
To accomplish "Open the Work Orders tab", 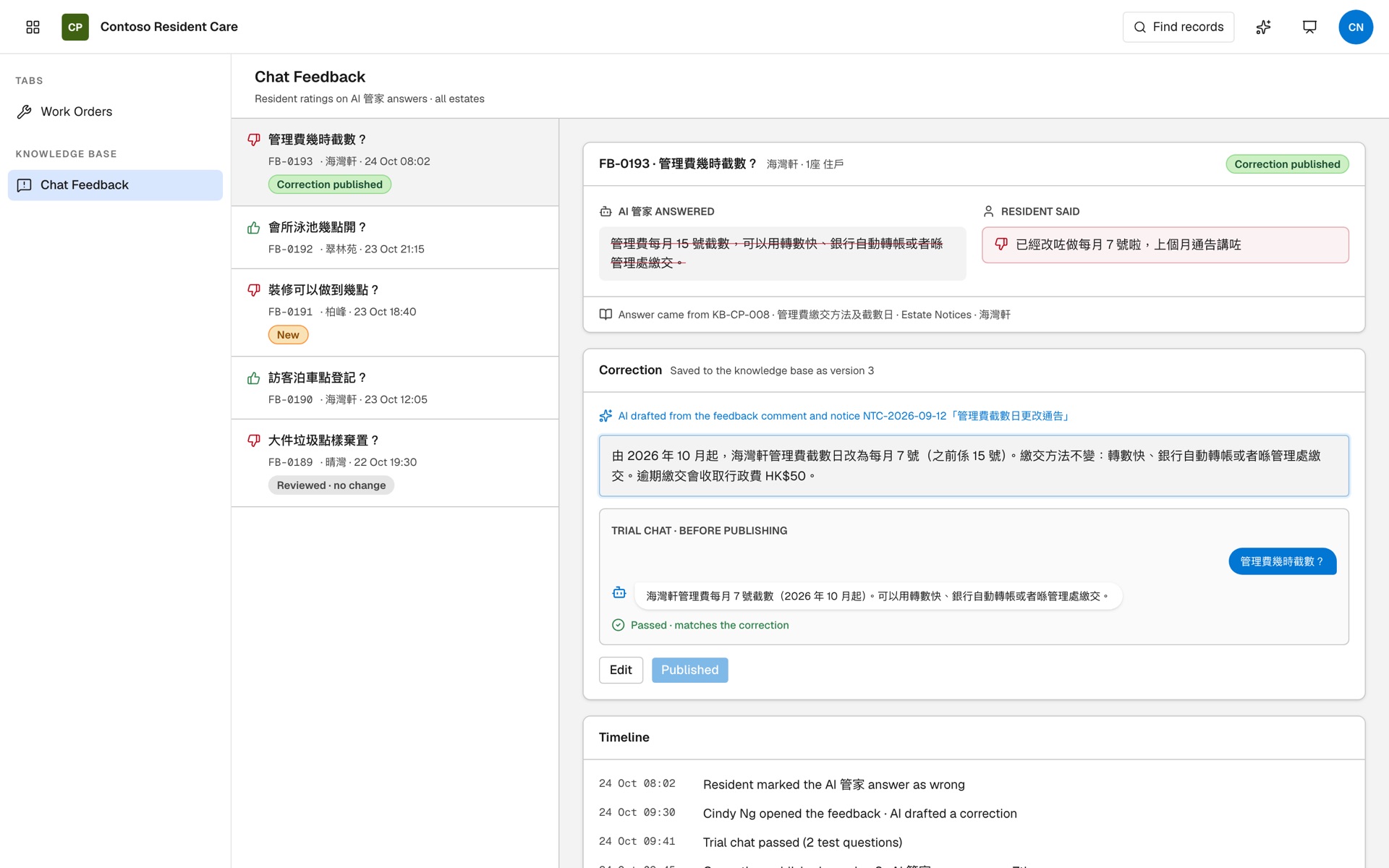I will tap(115, 111).
